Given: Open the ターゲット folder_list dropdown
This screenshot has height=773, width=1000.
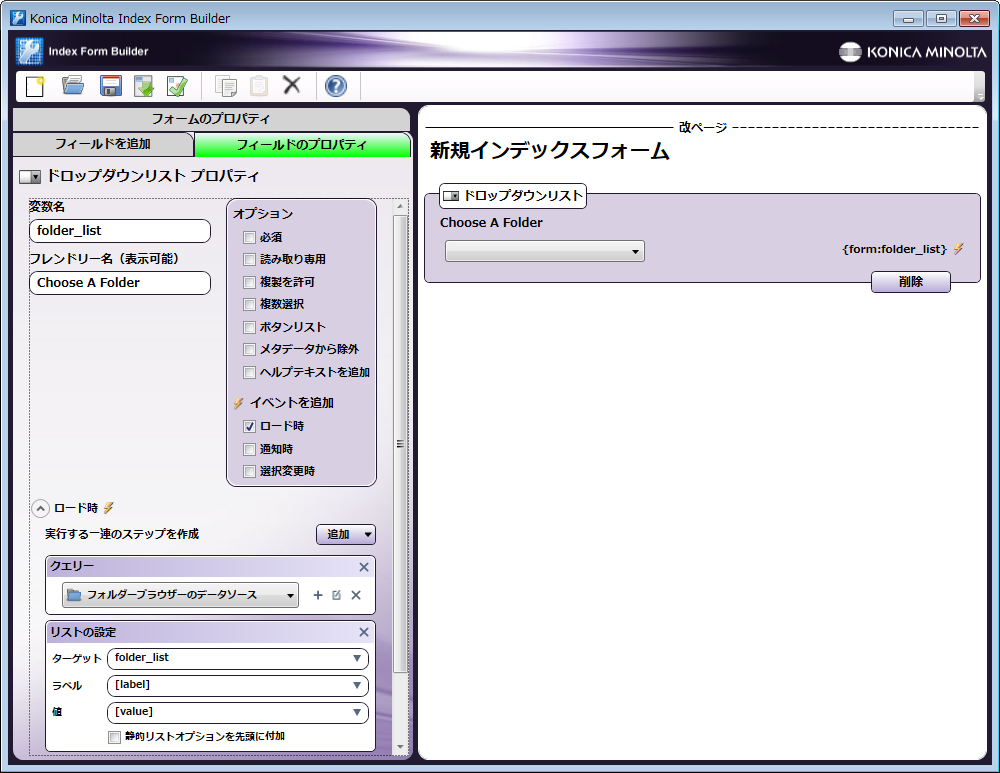Looking at the screenshot, I should coord(238,658).
